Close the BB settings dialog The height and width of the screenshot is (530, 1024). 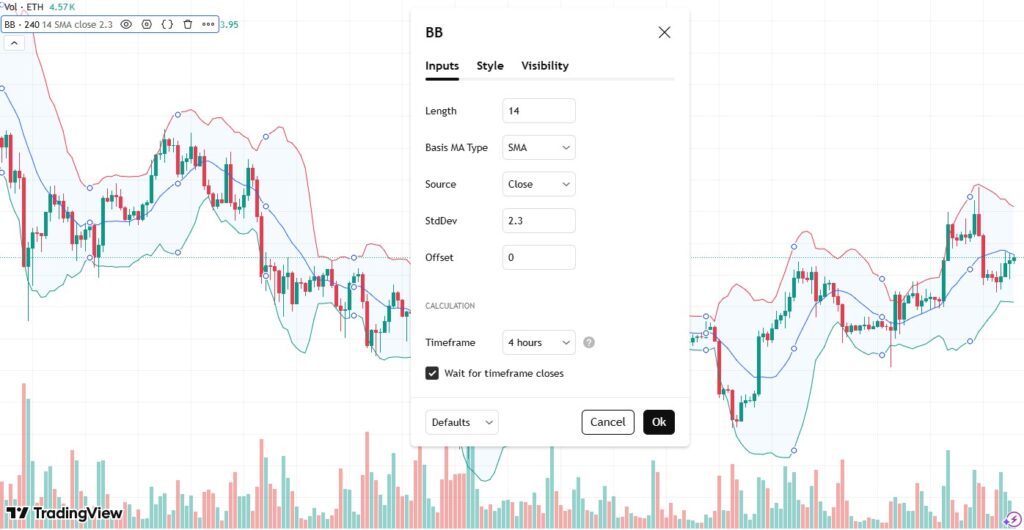point(664,32)
